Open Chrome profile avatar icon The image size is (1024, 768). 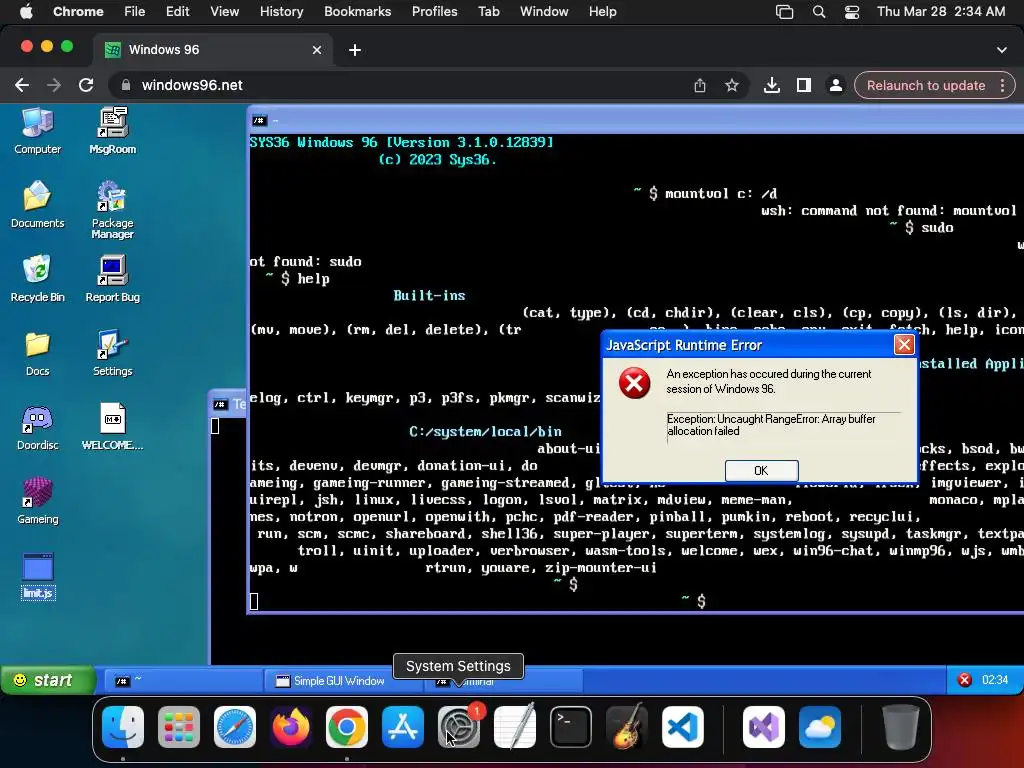(835, 85)
